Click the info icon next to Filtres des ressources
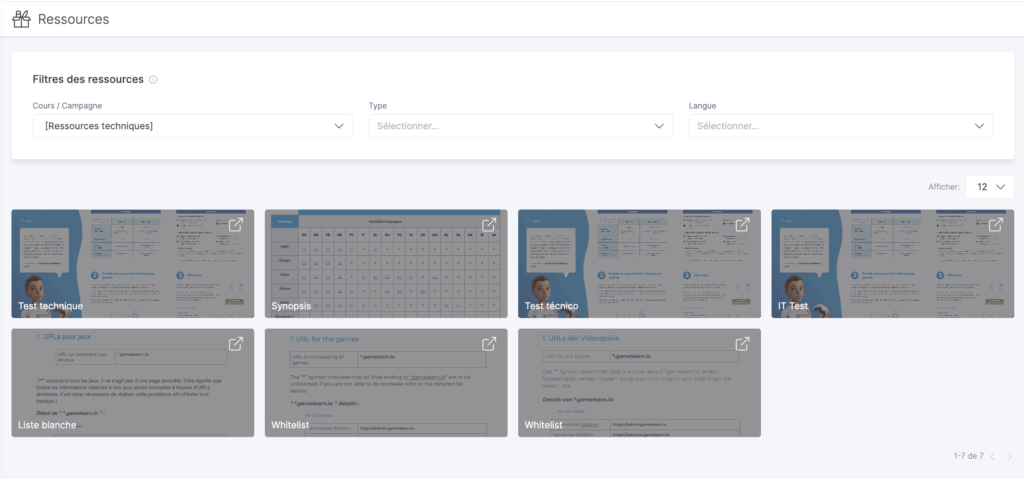The image size is (1024, 479). point(153,79)
